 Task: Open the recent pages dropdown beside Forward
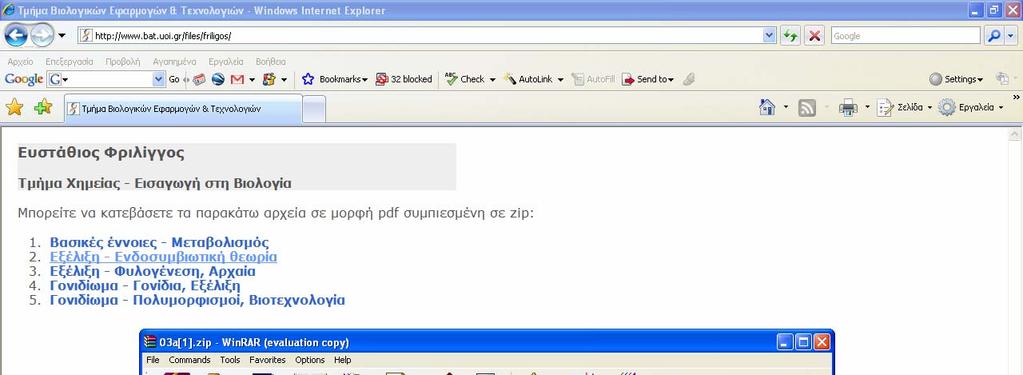coord(62,36)
